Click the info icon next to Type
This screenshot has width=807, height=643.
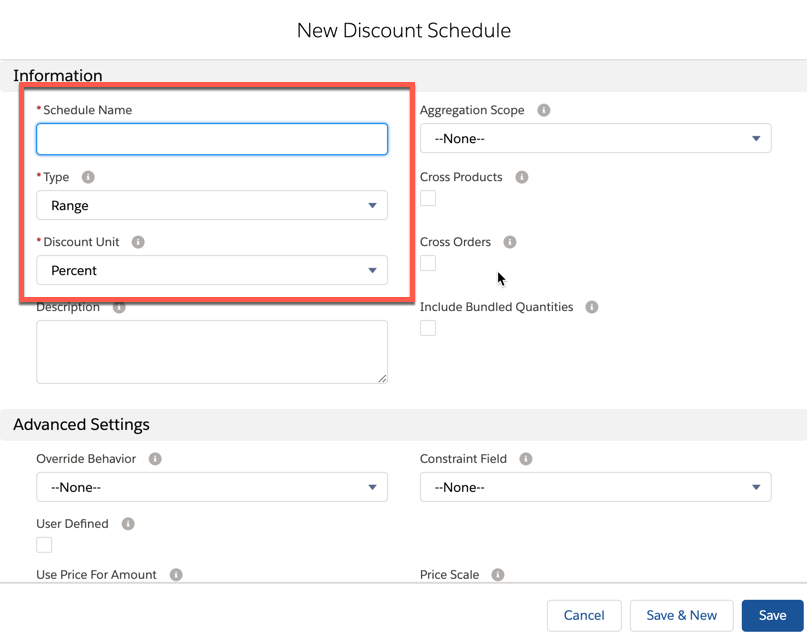[87, 177]
